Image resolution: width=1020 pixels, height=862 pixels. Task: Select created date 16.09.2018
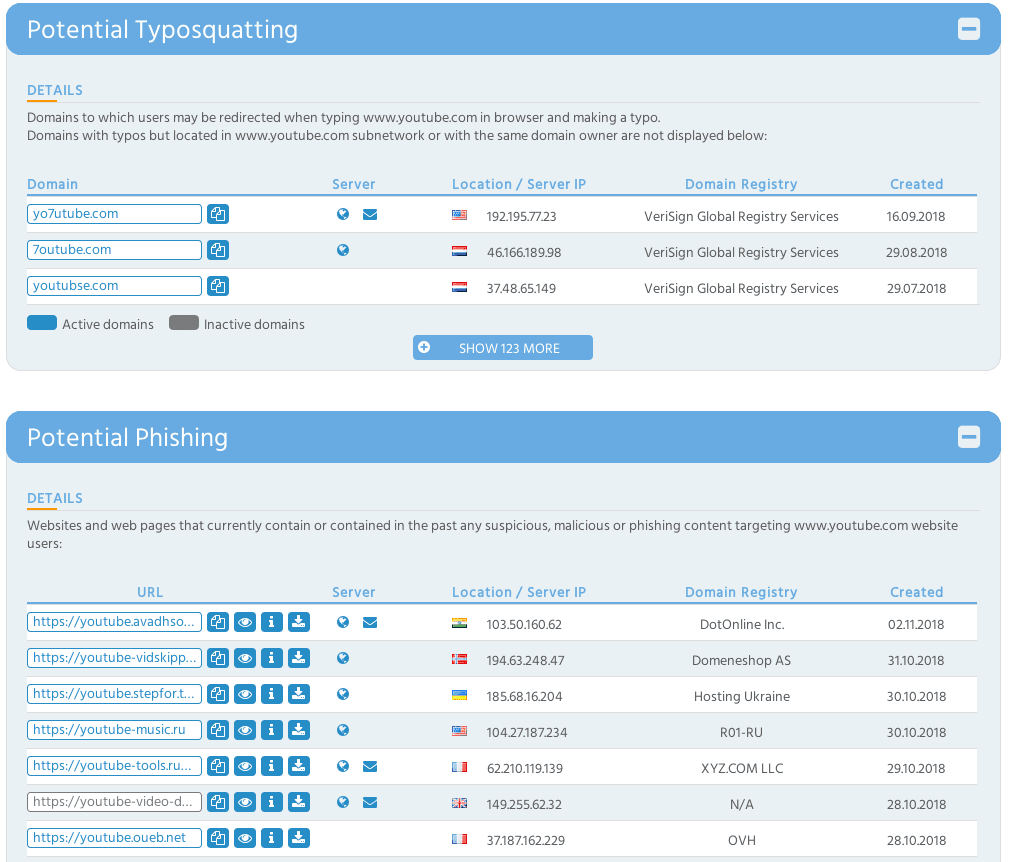[916, 217]
